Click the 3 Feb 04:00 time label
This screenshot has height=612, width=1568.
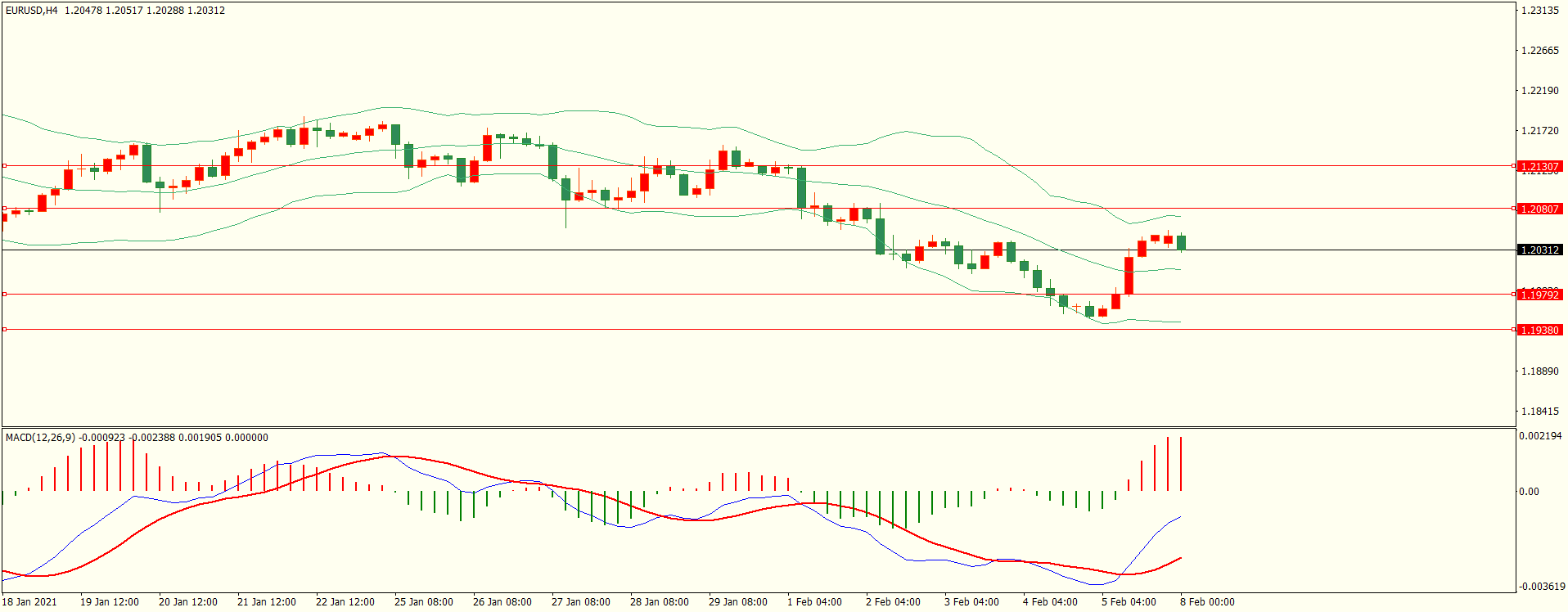(x=971, y=602)
